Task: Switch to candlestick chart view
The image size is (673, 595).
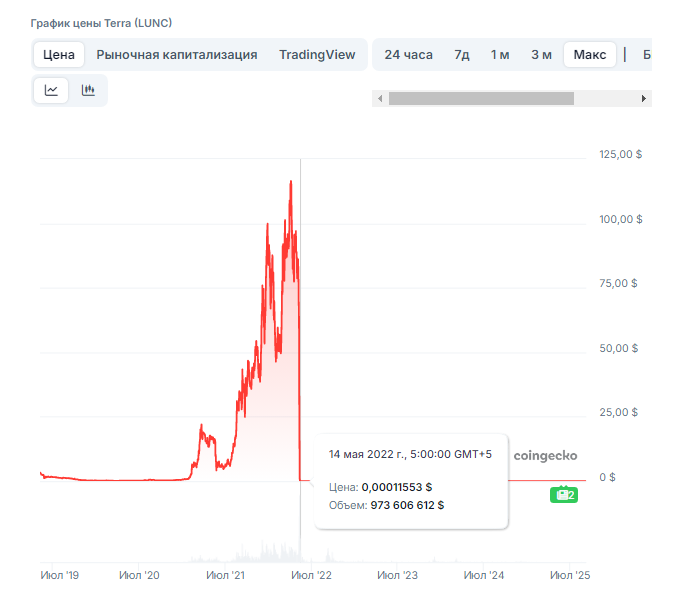Action: point(88,90)
